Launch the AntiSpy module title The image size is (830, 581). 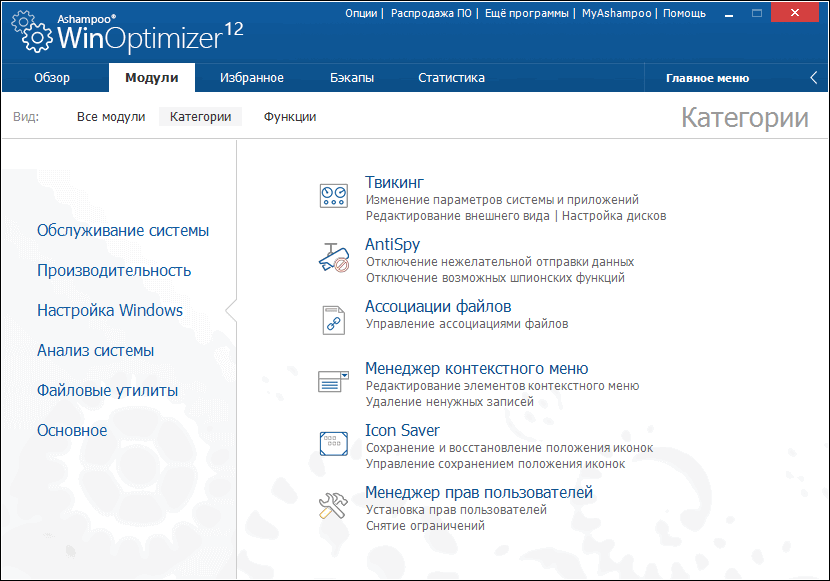(x=392, y=244)
